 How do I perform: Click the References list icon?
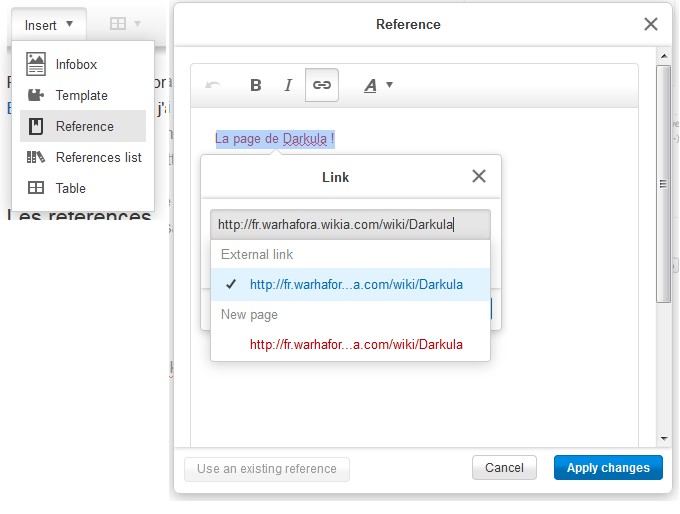[36, 157]
